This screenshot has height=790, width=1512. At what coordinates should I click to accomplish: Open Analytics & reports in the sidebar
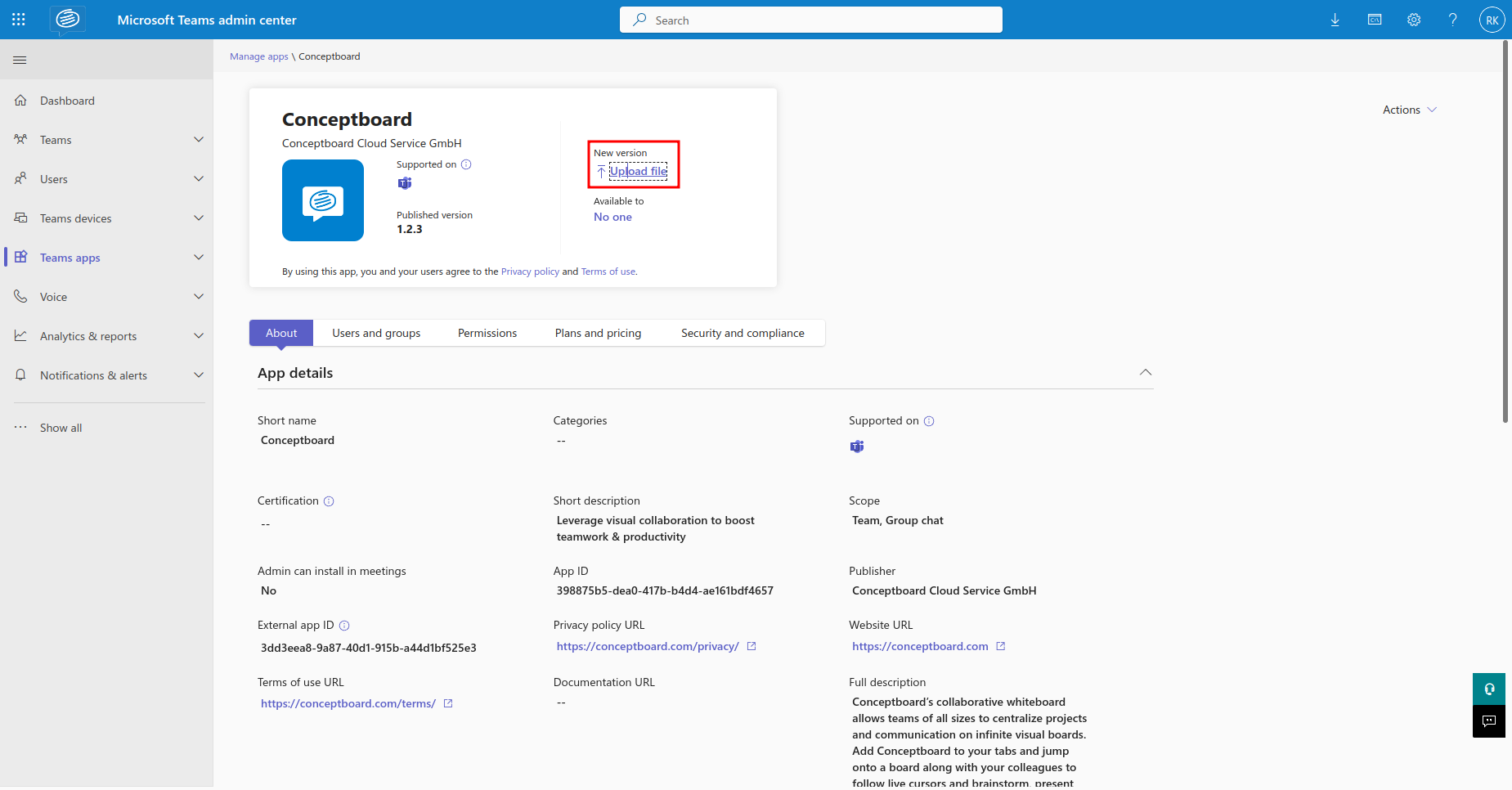click(87, 335)
